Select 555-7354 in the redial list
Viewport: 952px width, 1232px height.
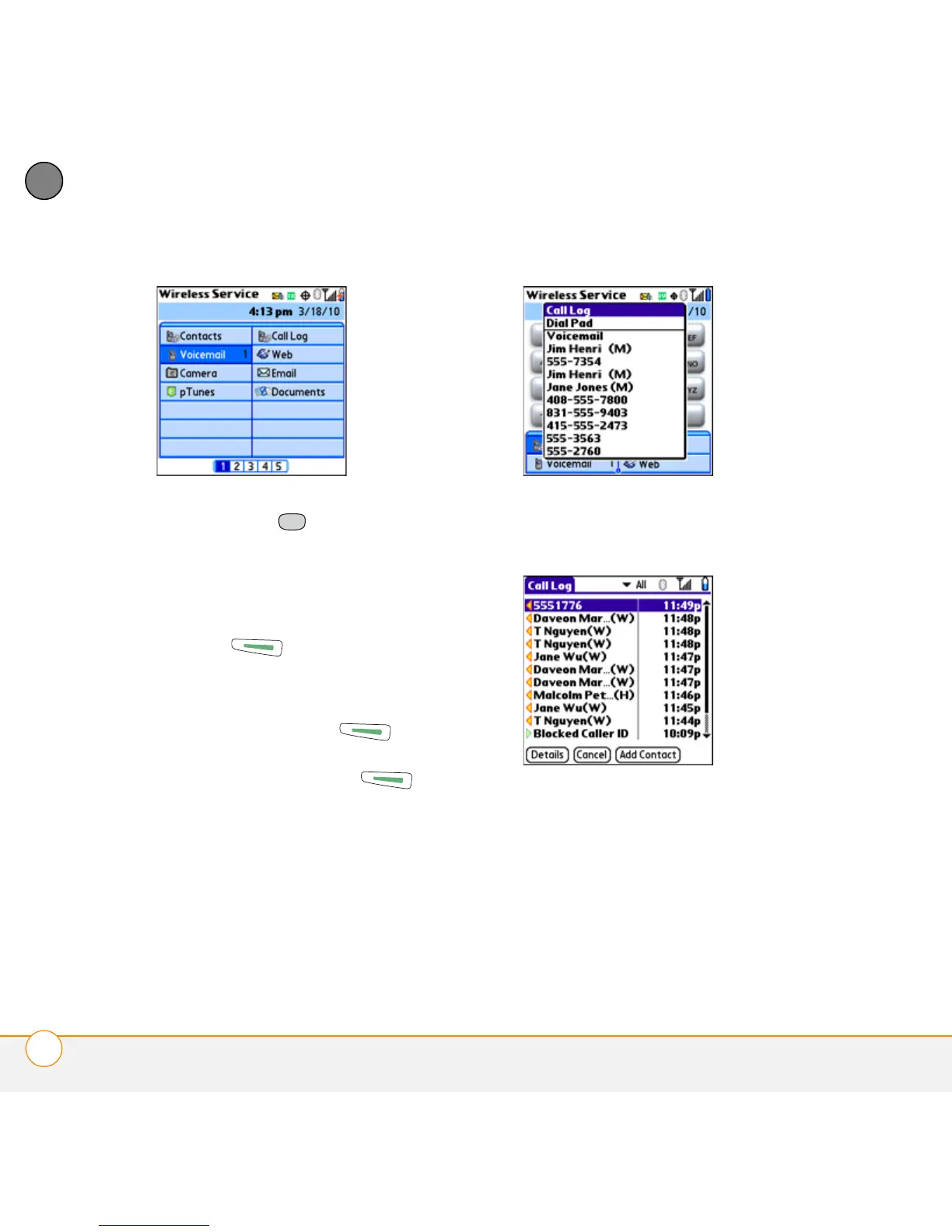[x=614, y=362]
